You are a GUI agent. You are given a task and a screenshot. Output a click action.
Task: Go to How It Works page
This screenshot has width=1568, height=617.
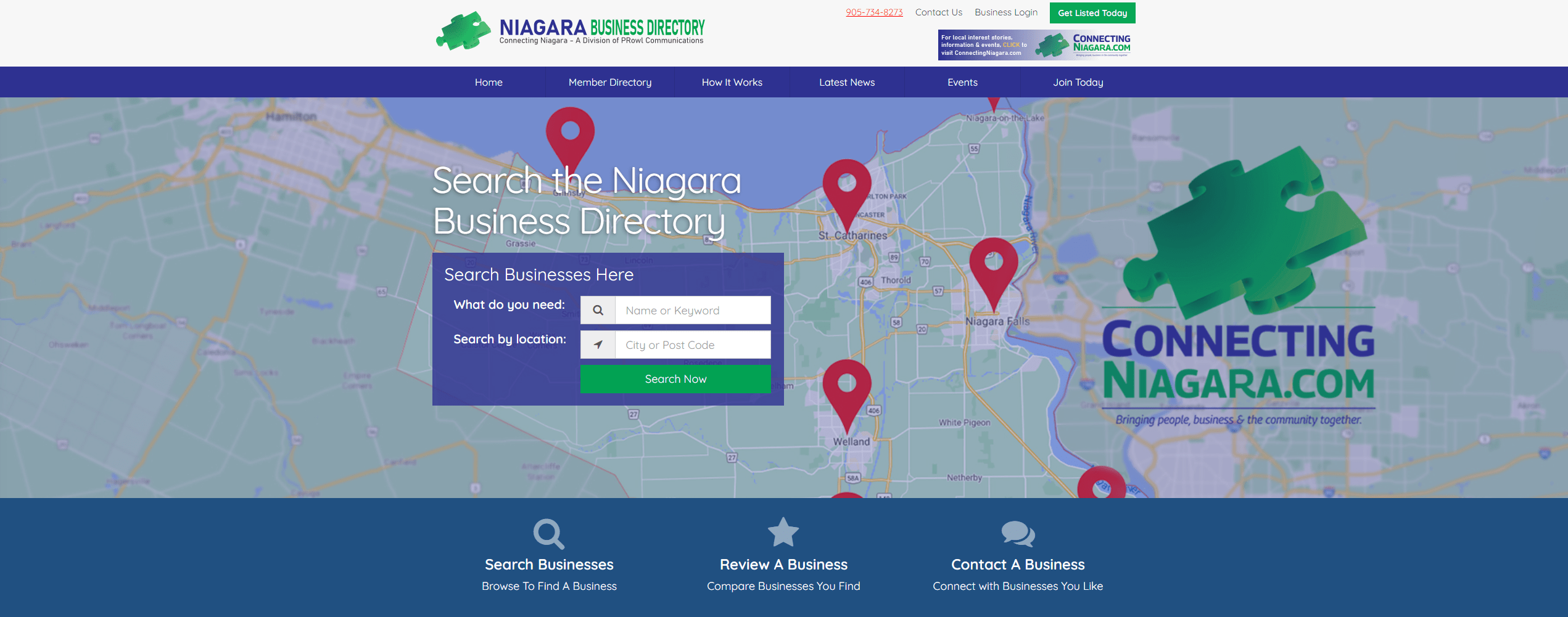pos(732,82)
